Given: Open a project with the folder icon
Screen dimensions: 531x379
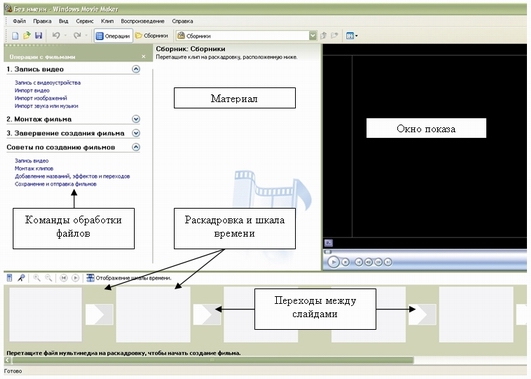Looking at the screenshot, I should (x=27, y=36).
